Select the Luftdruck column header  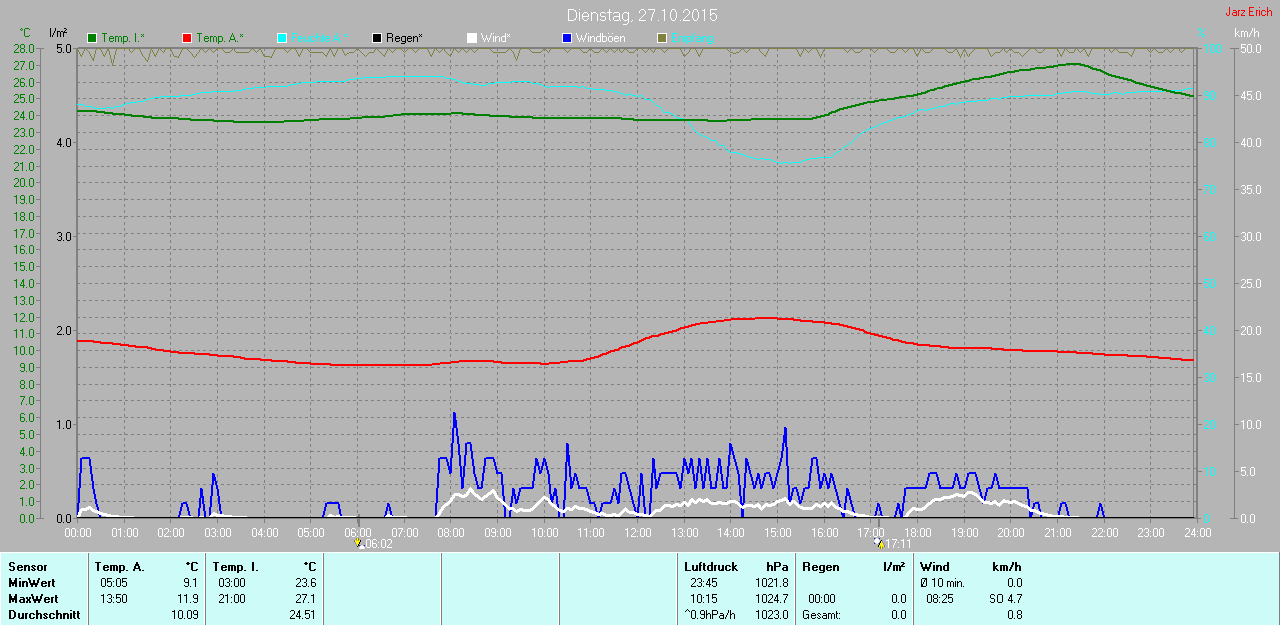click(711, 567)
